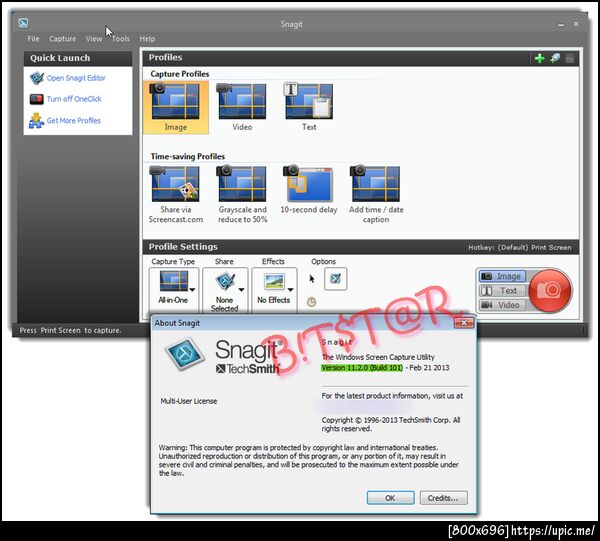
Task: Turn off OneClick link
Action: point(74,99)
